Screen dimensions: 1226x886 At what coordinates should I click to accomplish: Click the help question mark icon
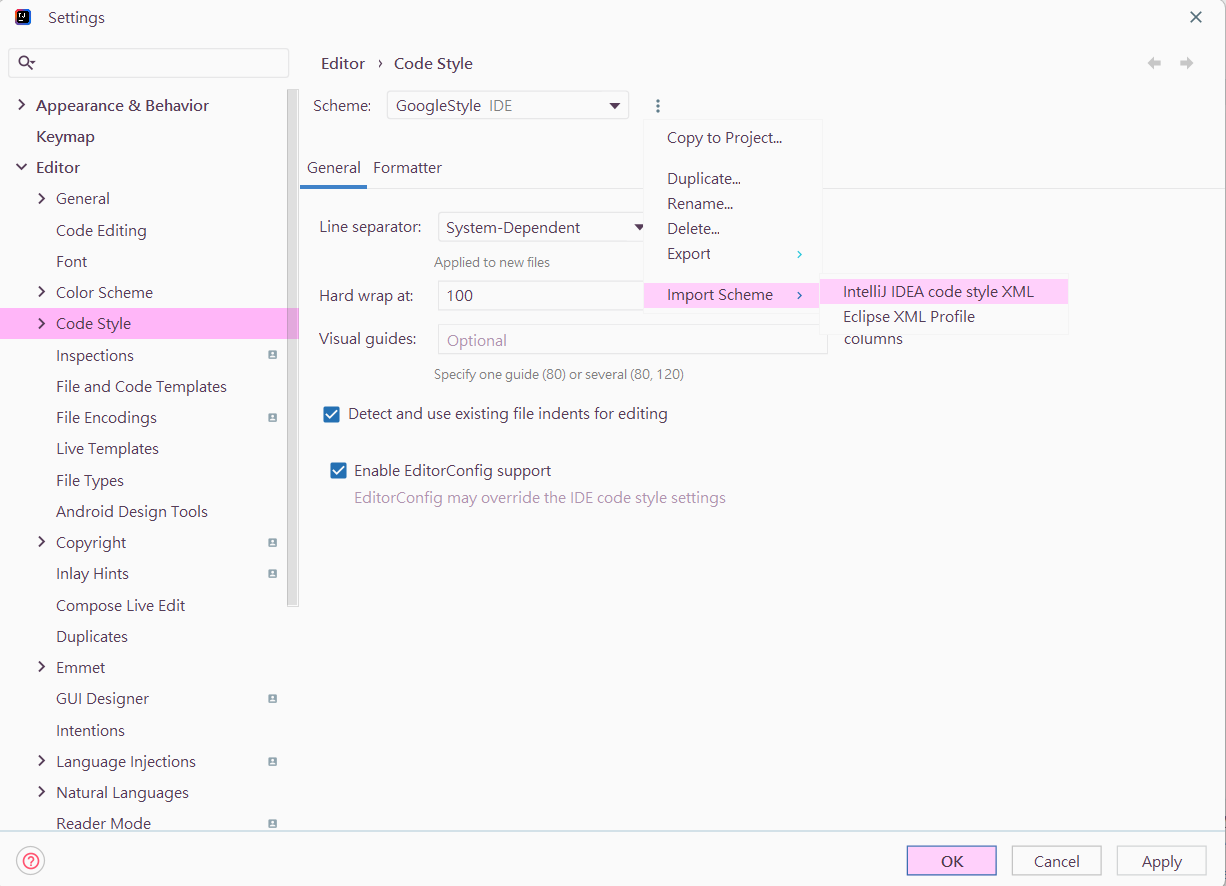click(31, 861)
